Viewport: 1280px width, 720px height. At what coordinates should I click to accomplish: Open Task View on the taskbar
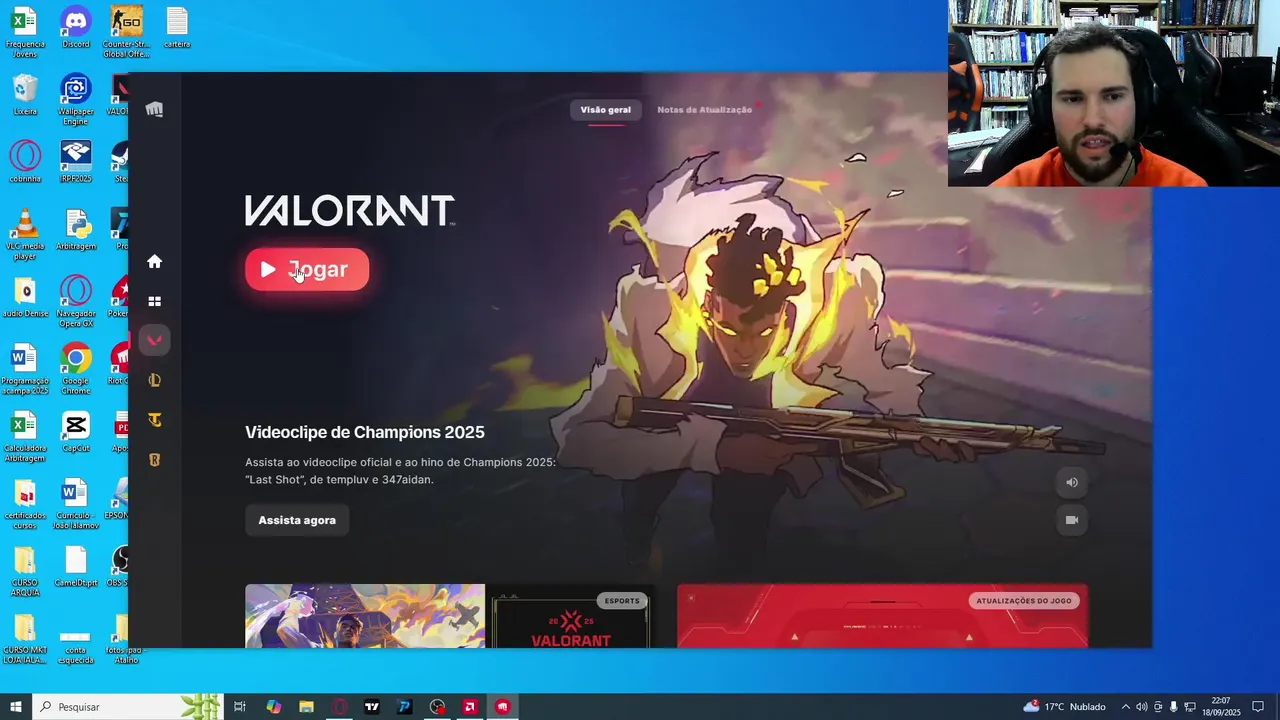point(240,707)
